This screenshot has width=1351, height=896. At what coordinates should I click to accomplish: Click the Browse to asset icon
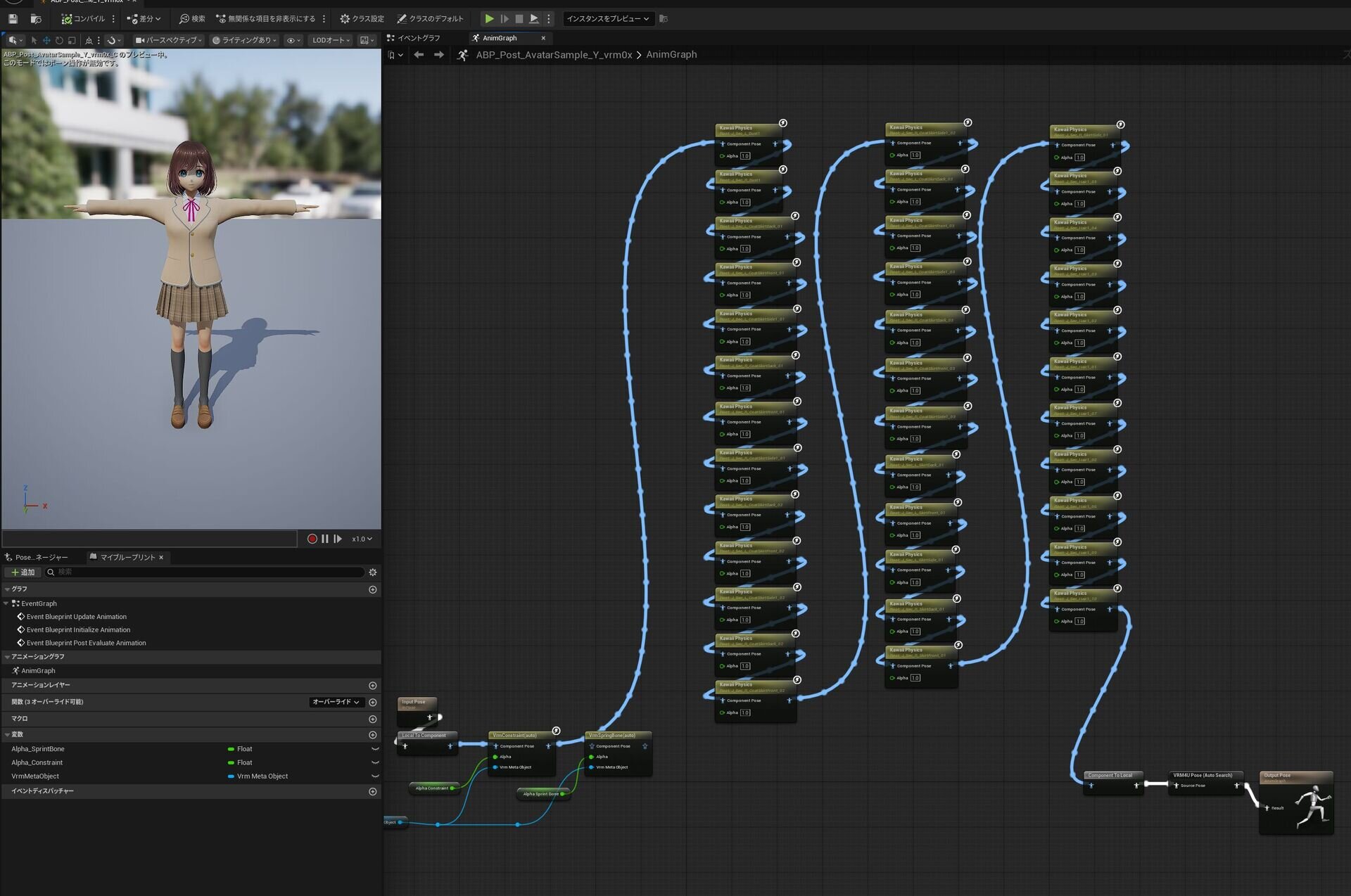[36, 19]
